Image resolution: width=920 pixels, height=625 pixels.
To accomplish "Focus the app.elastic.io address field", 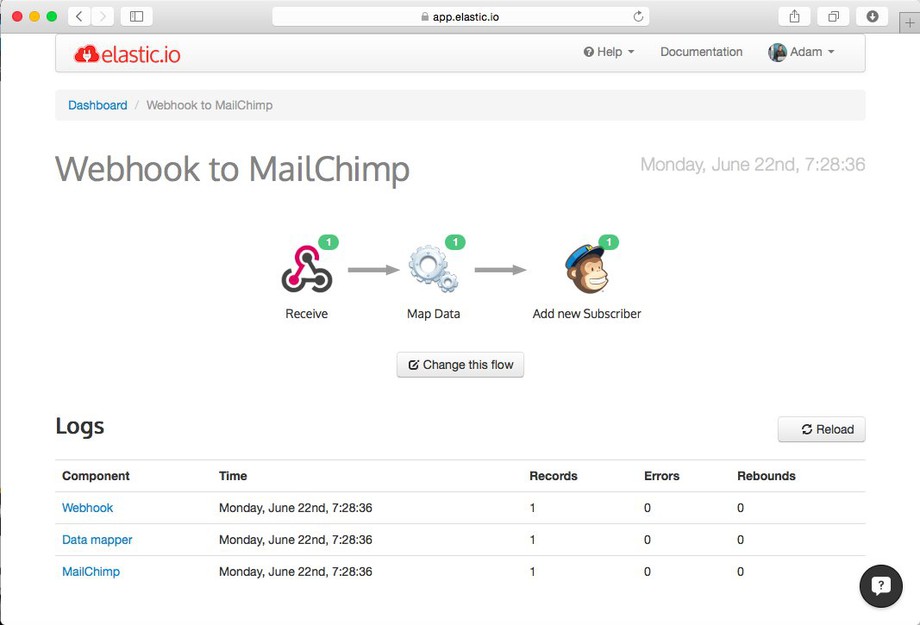I will coord(461,16).
